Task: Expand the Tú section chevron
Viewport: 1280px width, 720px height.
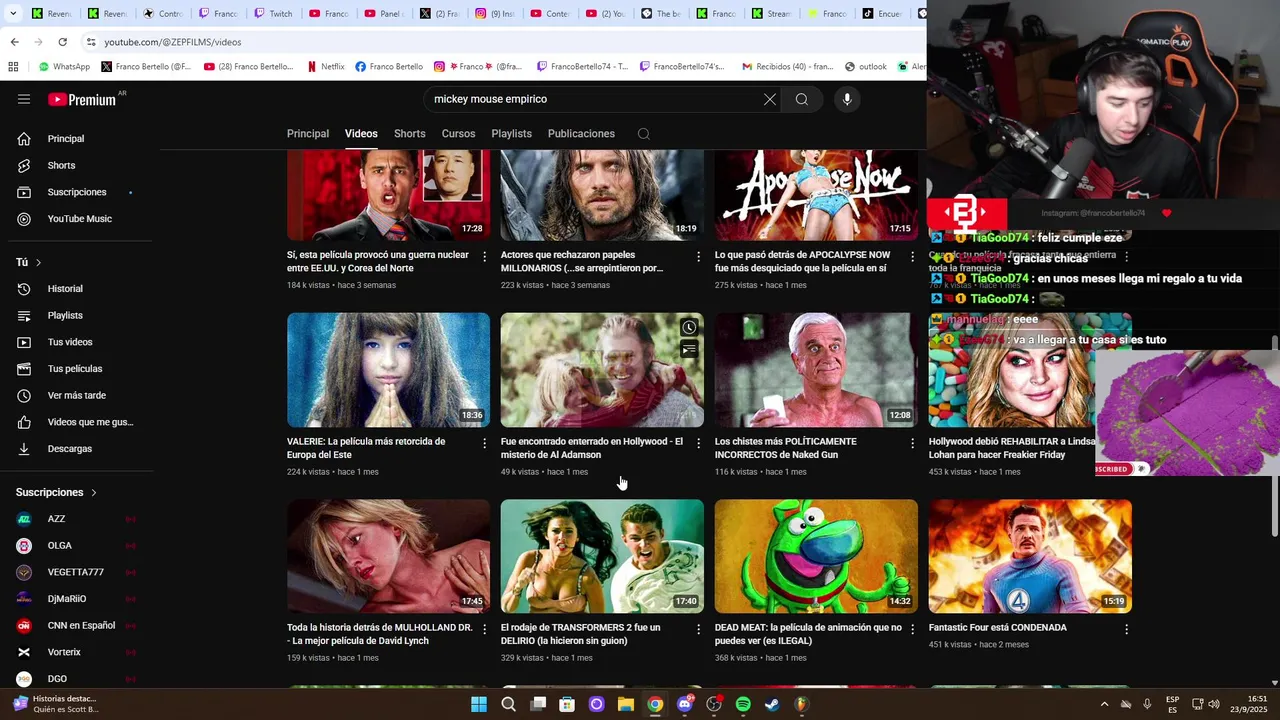Action: (38, 262)
